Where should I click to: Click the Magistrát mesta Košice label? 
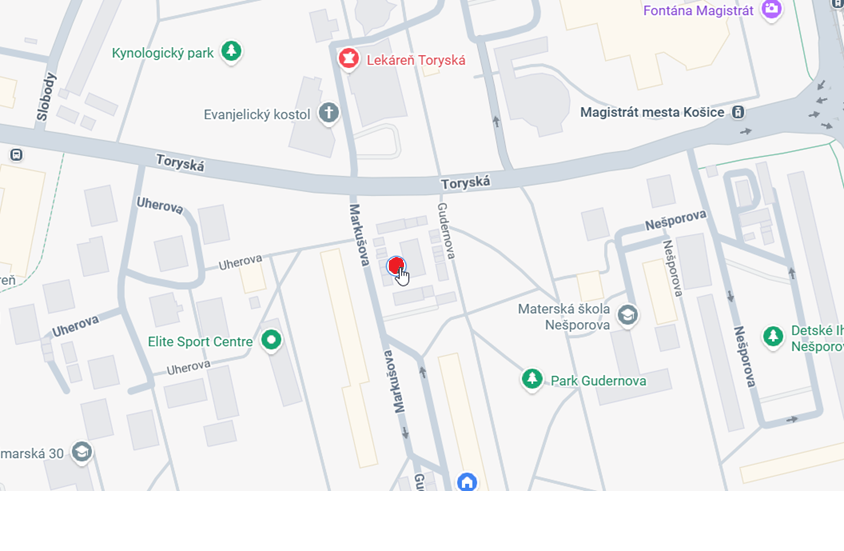pyautogui.click(x=652, y=112)
